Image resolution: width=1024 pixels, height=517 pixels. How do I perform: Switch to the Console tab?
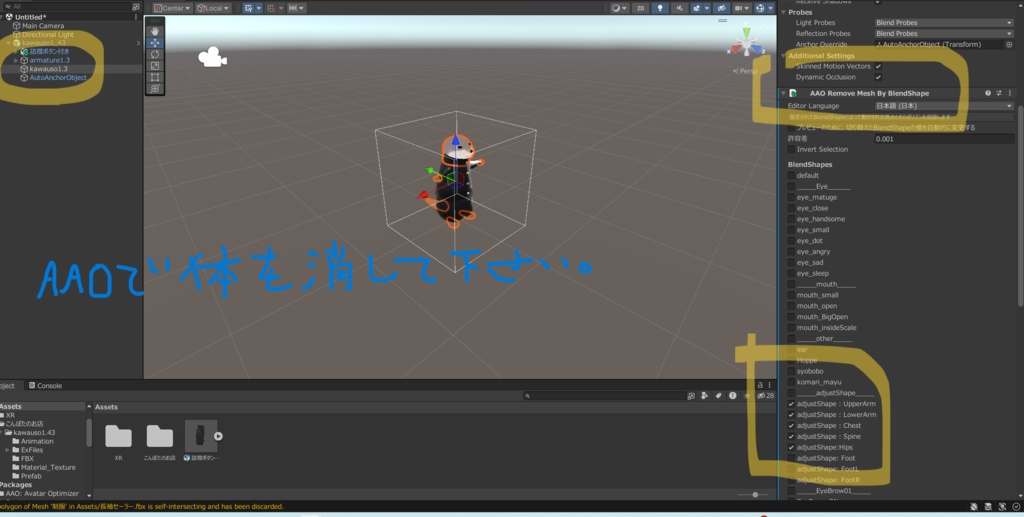(x=46, y=386)
